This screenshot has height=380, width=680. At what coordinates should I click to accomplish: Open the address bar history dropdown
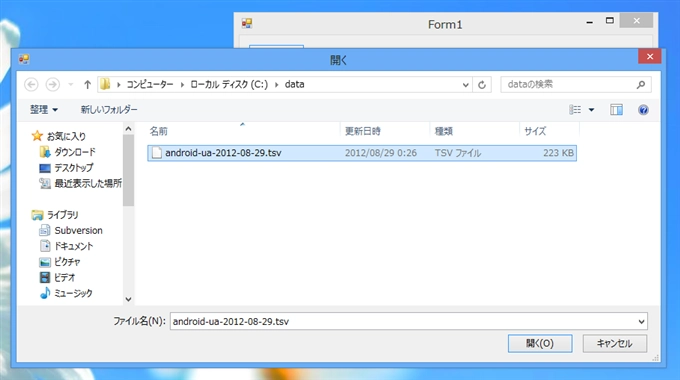pyautogui.click(x=465, y=85)
